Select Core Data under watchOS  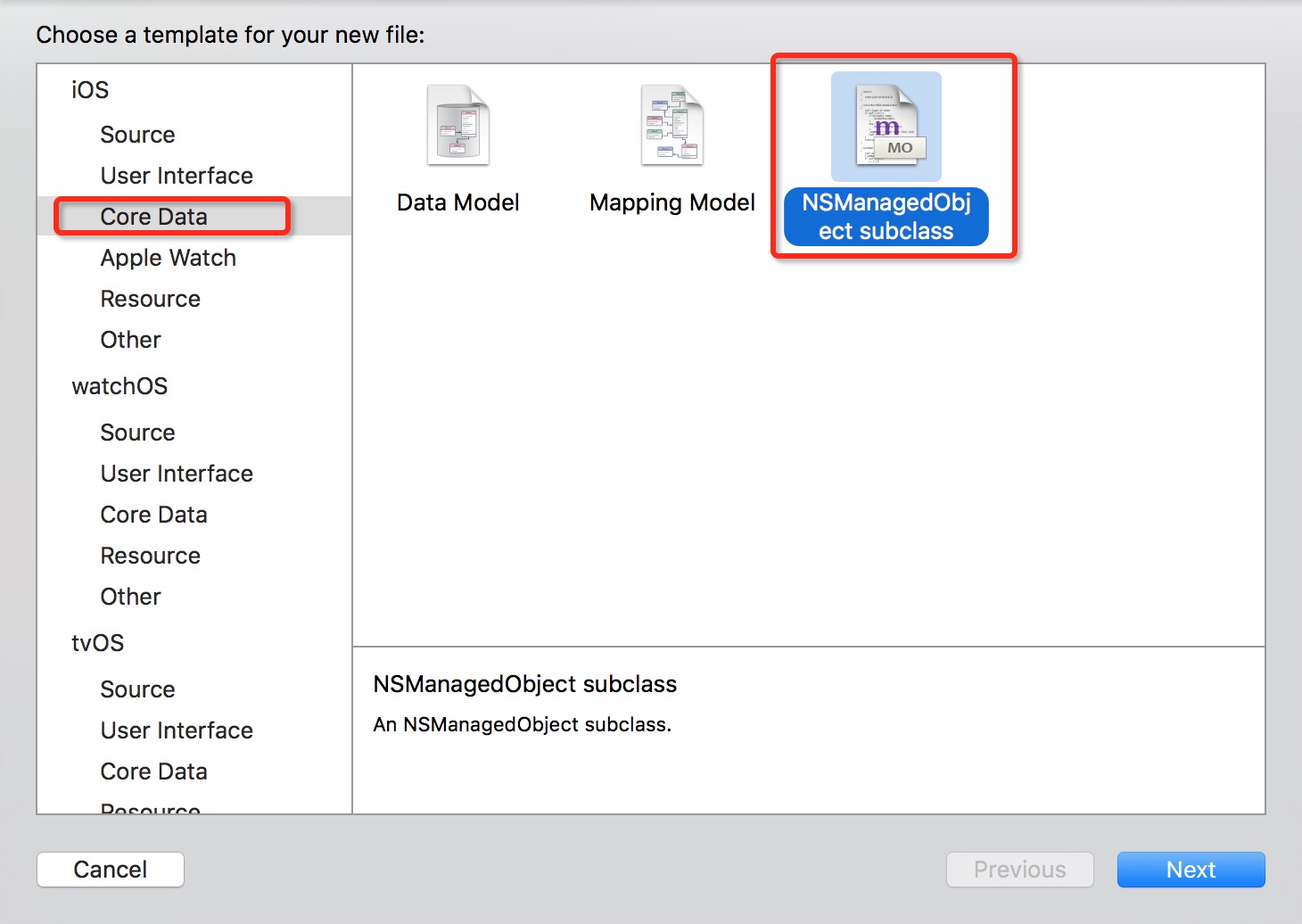pos(153,515)
